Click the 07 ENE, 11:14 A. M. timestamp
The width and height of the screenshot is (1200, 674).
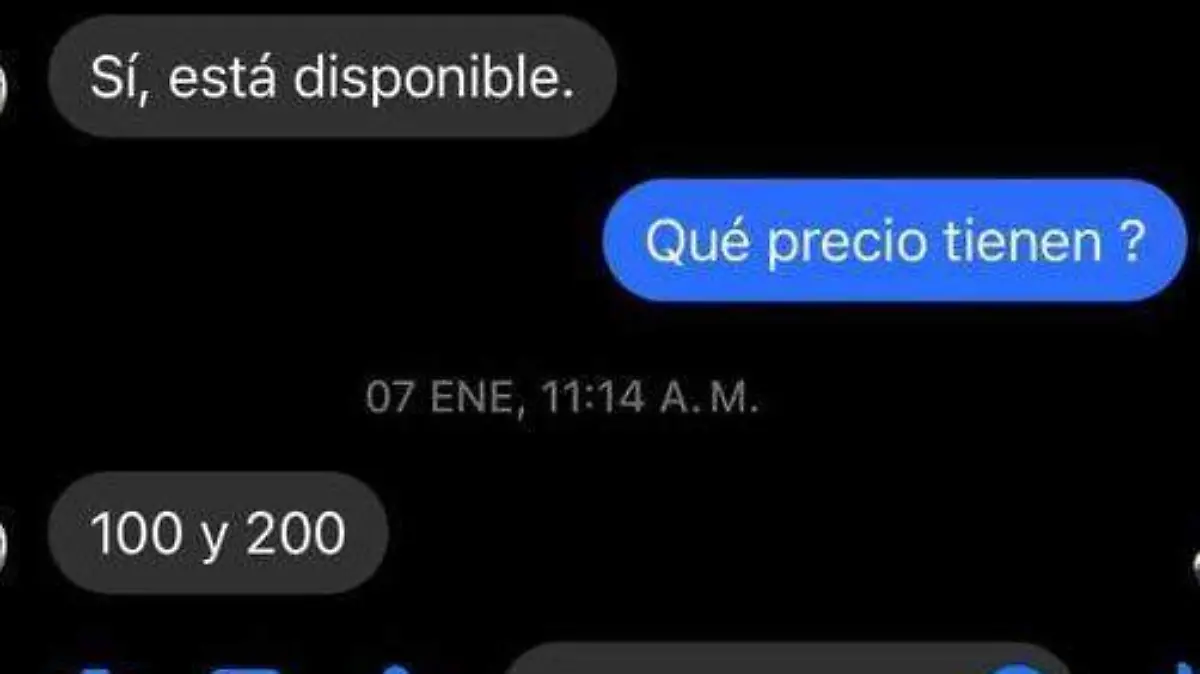click(x=563, y=399)
